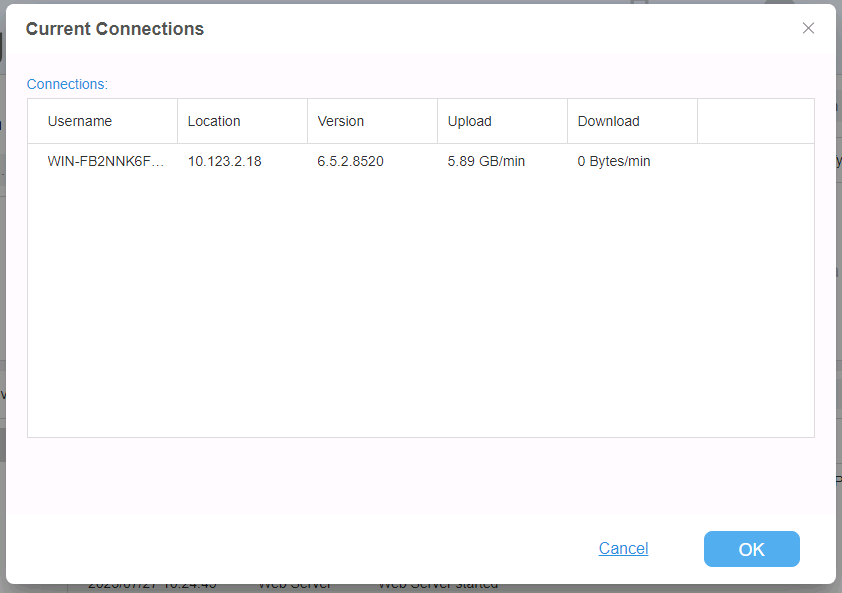Image resolution: width=842 pixels, height=593 pixels.
Task: Close the Current Connections dialog with X
Action: [808, 28]
